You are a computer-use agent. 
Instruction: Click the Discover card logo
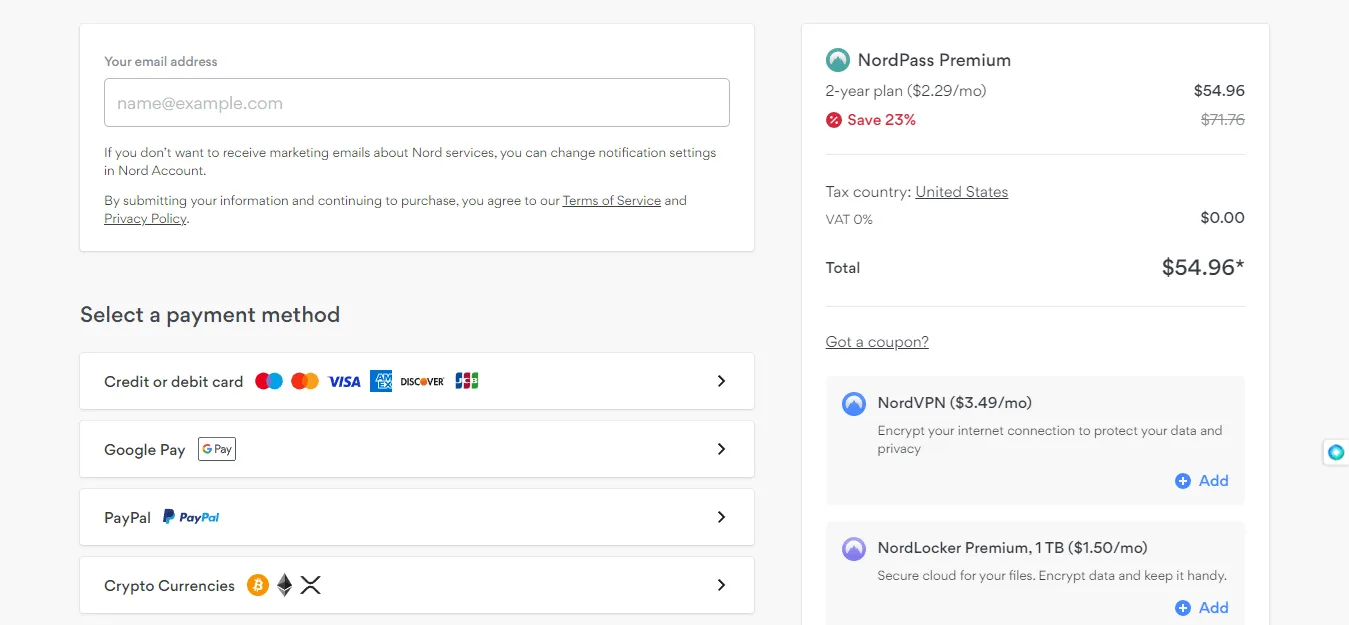(x=422, y=381)
